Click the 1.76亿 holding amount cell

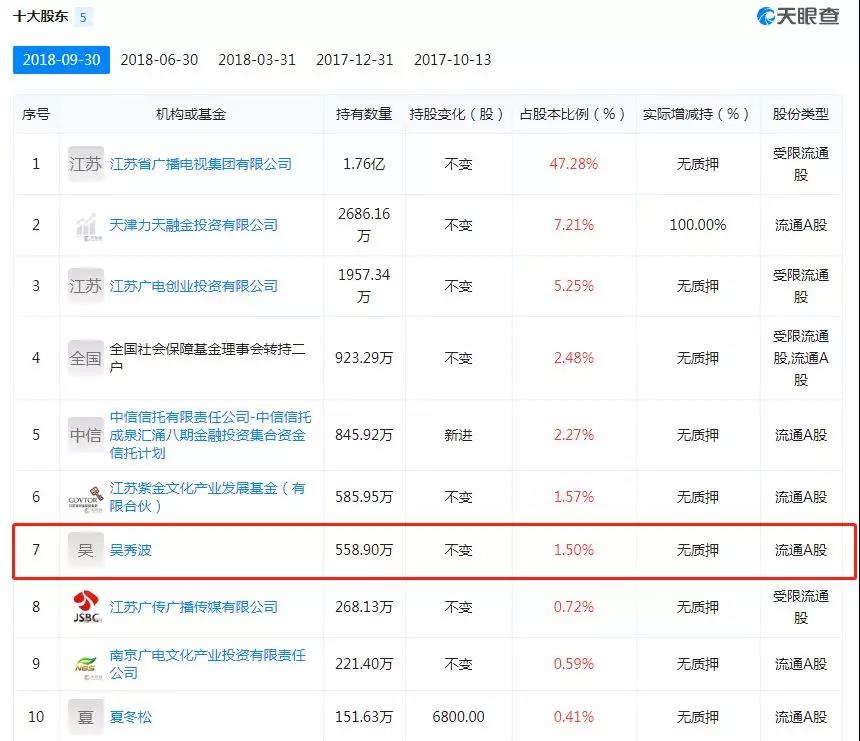(364, 164)
